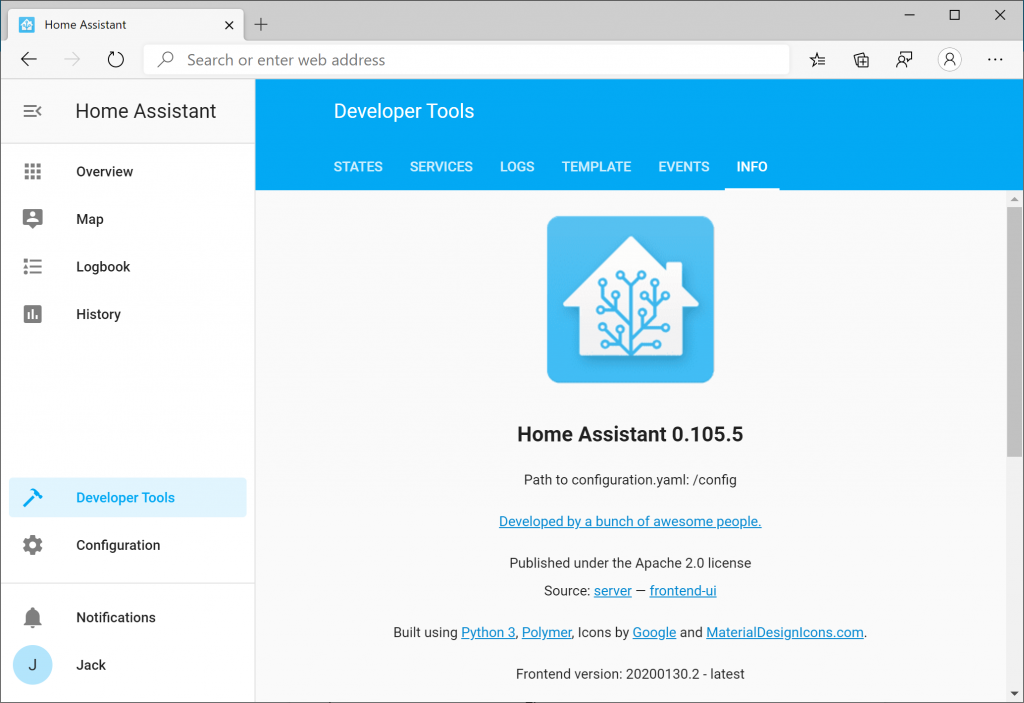Maximize the browser window
This screenshot has width=1024, height=703.
click(x=955, y=15)
